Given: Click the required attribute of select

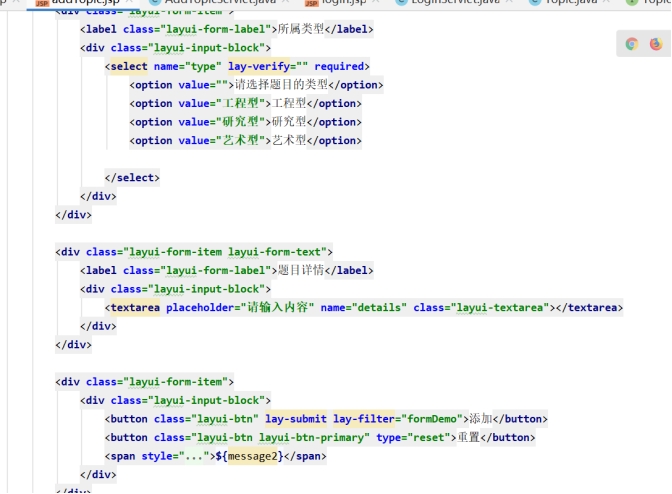Looking at the screenshot, I should [339, 66].
